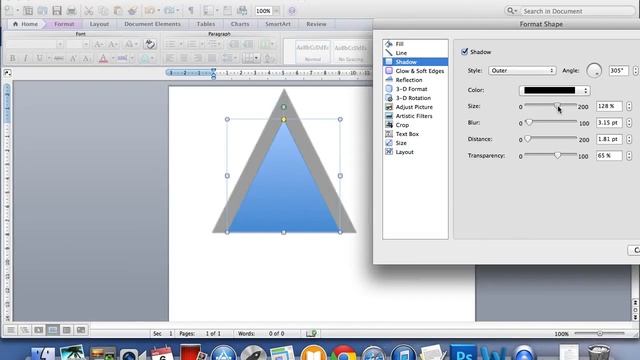Open the Review ribbon tab
The image size is (640, 360).
316,24
